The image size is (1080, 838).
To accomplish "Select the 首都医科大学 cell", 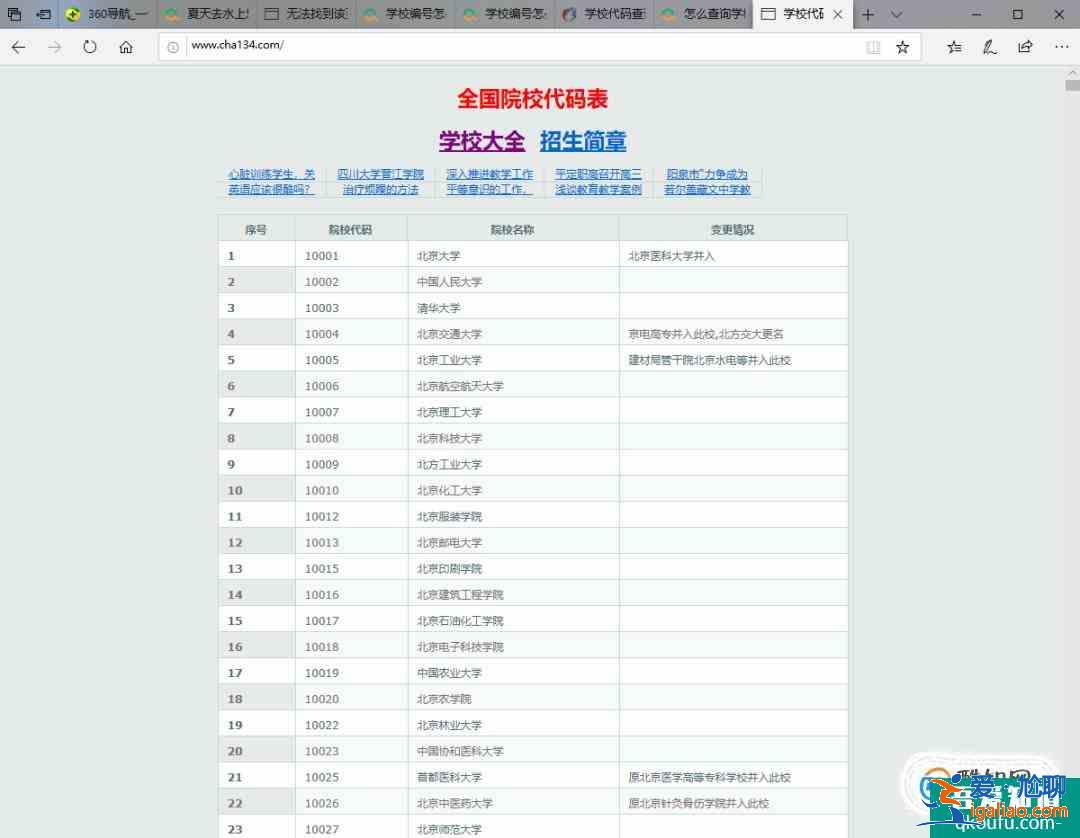I will point(512,777).
